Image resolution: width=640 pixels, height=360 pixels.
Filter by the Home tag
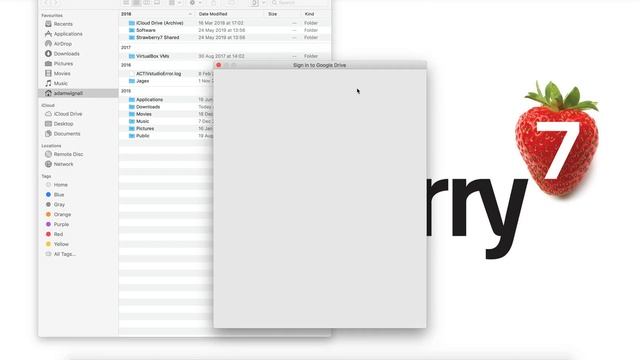[60, 185]
